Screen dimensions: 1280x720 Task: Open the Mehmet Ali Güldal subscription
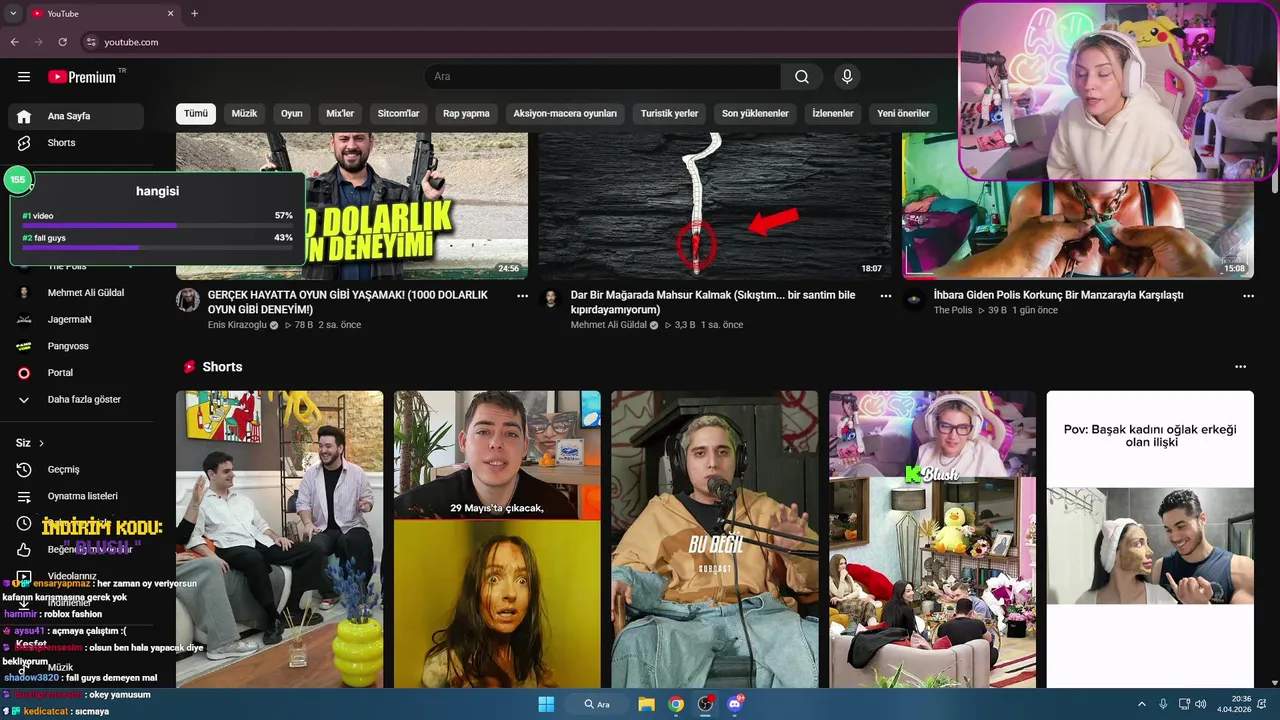pyautogui.click(x=76, y=293)
